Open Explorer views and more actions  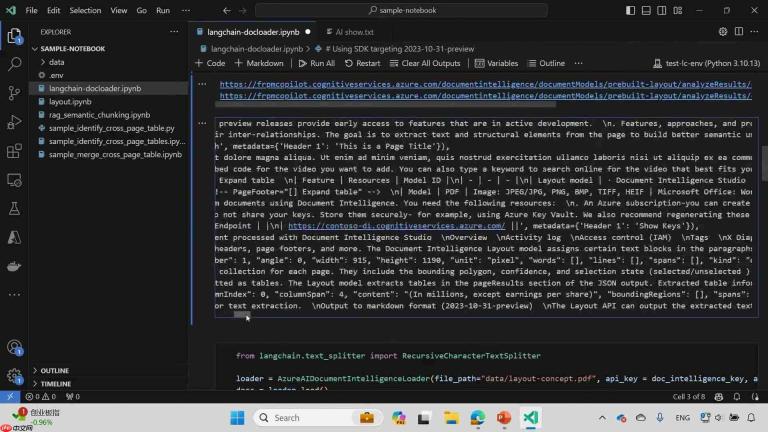pyautogui.click(x=174, y=32)
